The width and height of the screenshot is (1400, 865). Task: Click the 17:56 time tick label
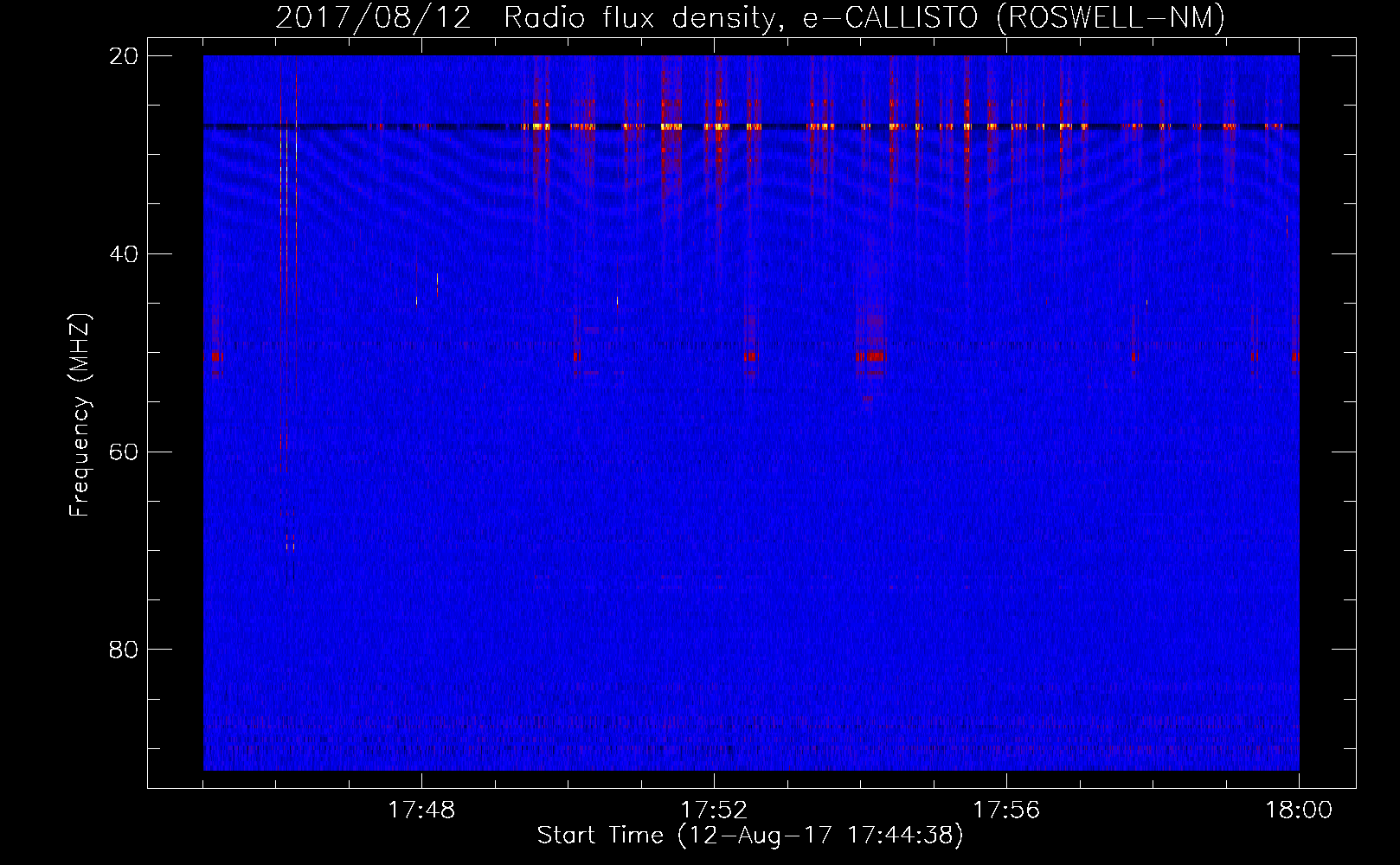1006,811
